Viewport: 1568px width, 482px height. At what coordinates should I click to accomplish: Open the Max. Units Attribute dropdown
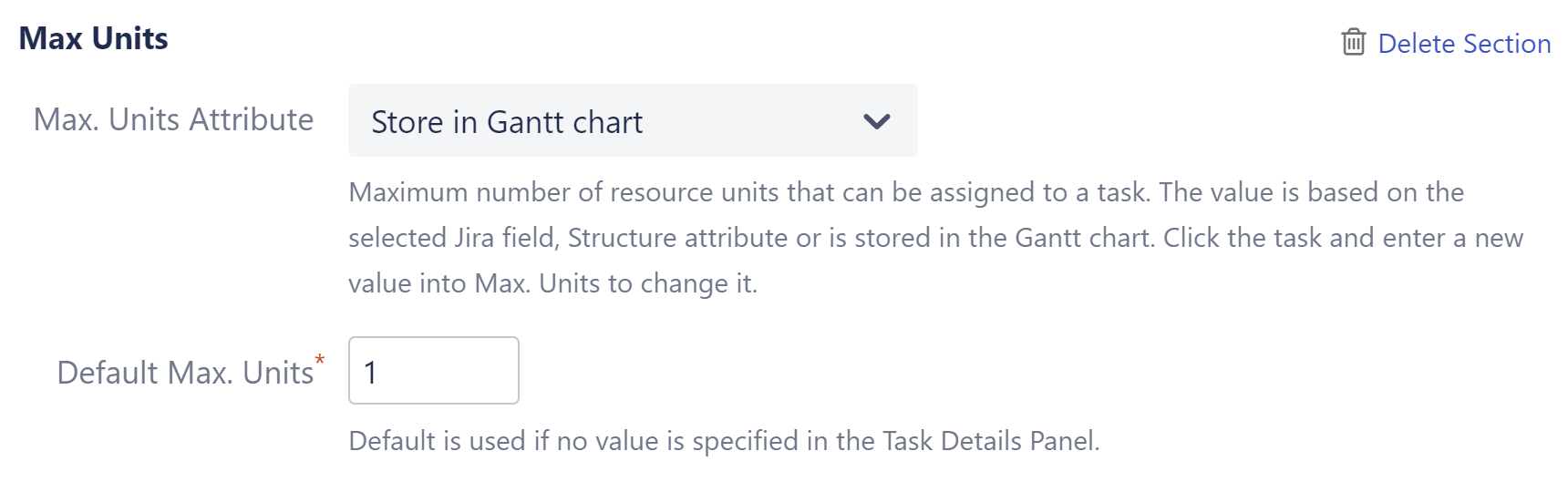632,121
